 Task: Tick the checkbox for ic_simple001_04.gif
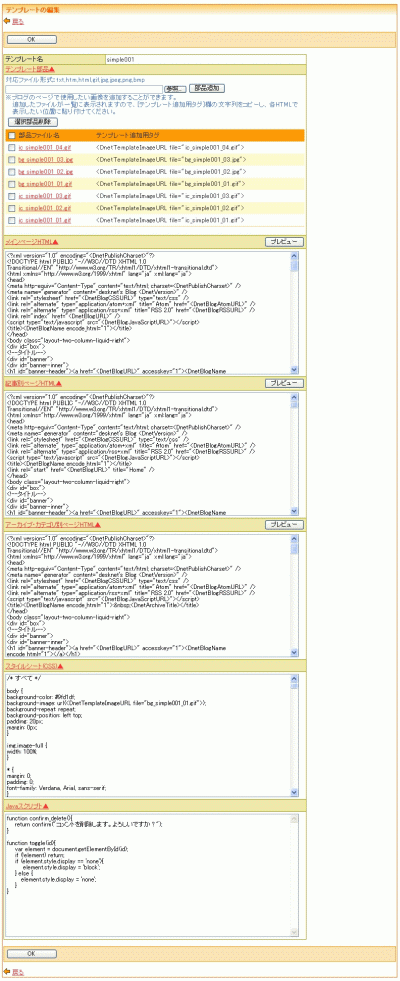coord(12,147)
